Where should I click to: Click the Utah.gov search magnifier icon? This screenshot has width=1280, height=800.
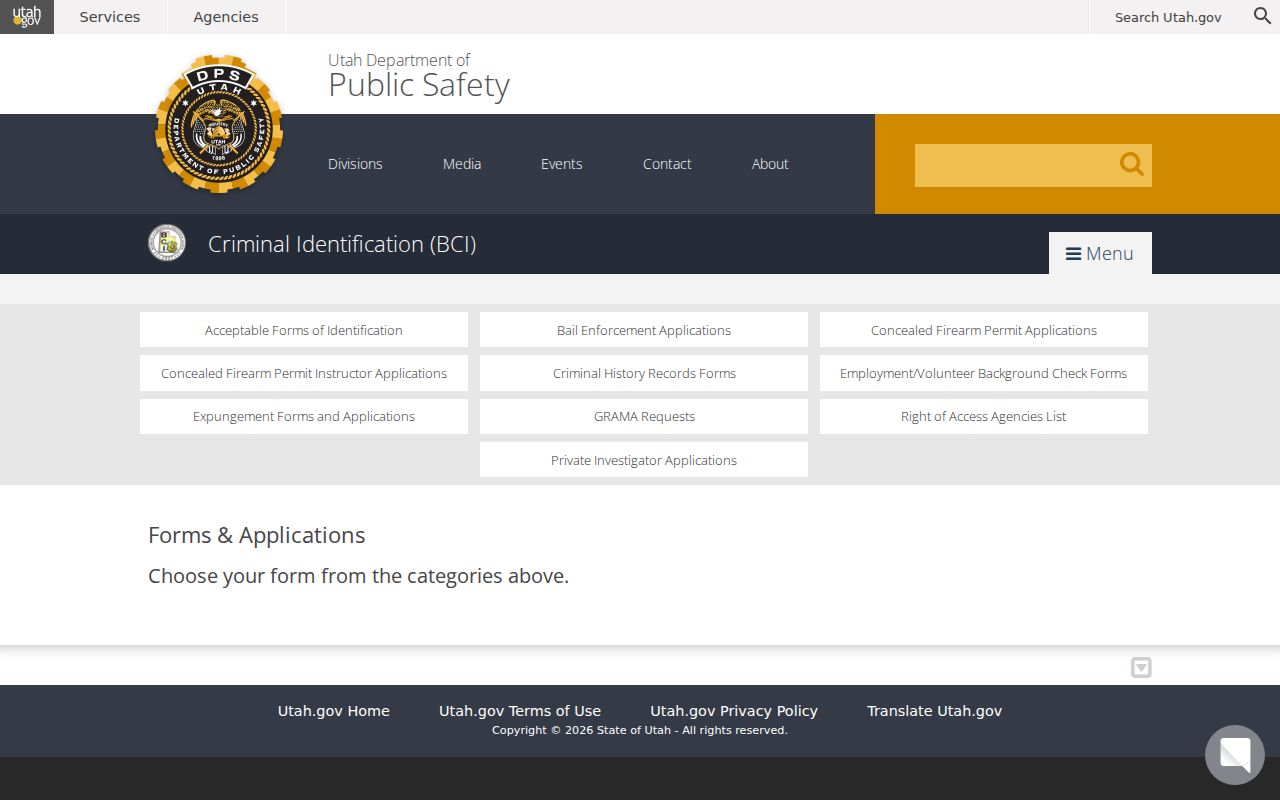click(1262, 16)
